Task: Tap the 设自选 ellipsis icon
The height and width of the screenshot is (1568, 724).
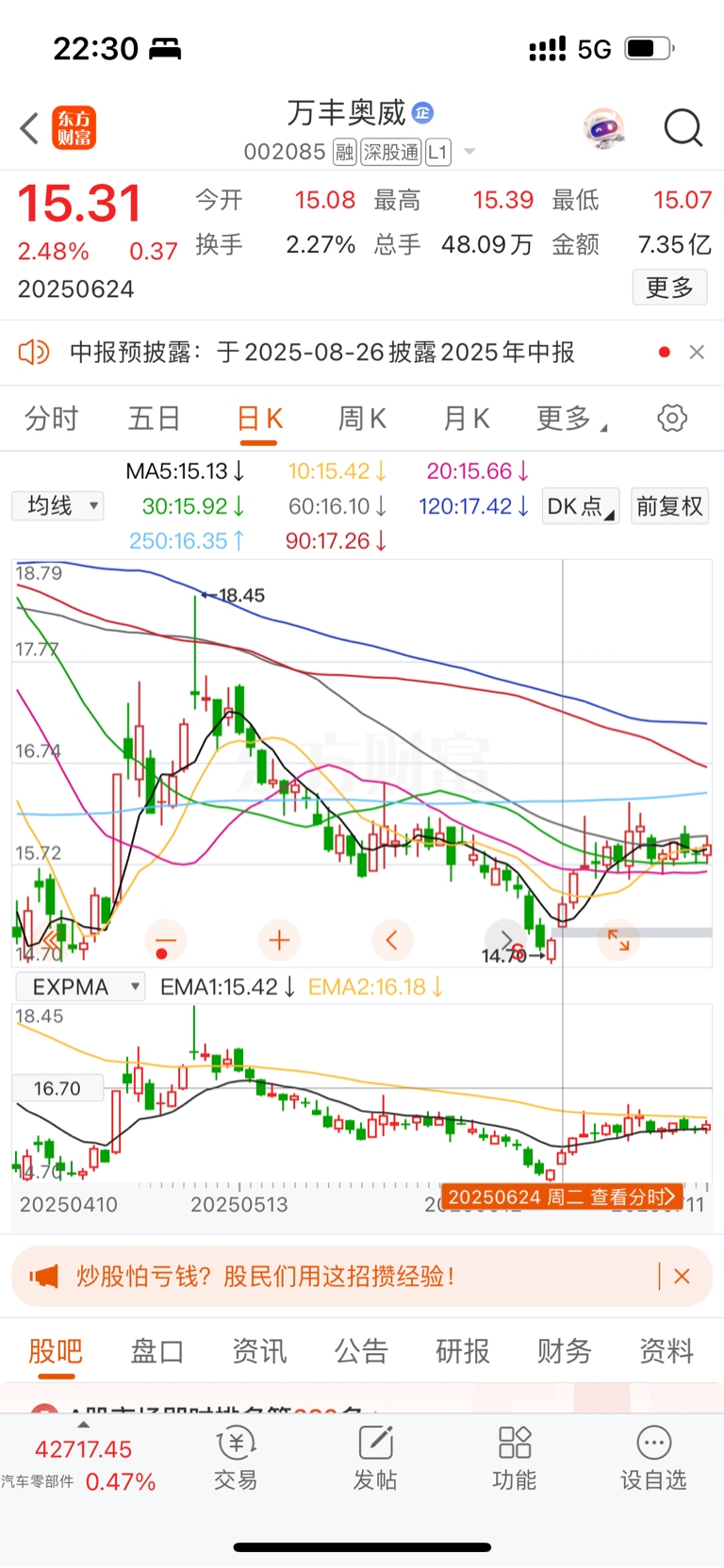Action: coord(654,1444)
